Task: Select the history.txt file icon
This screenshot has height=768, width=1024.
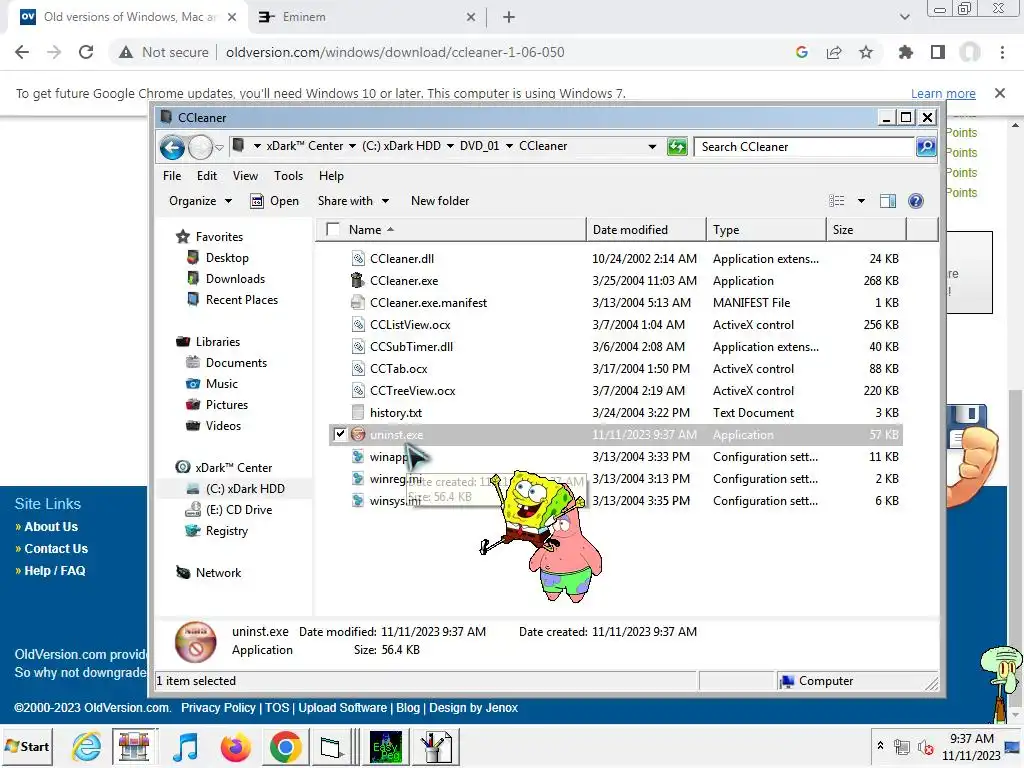Action: [357, 413]
